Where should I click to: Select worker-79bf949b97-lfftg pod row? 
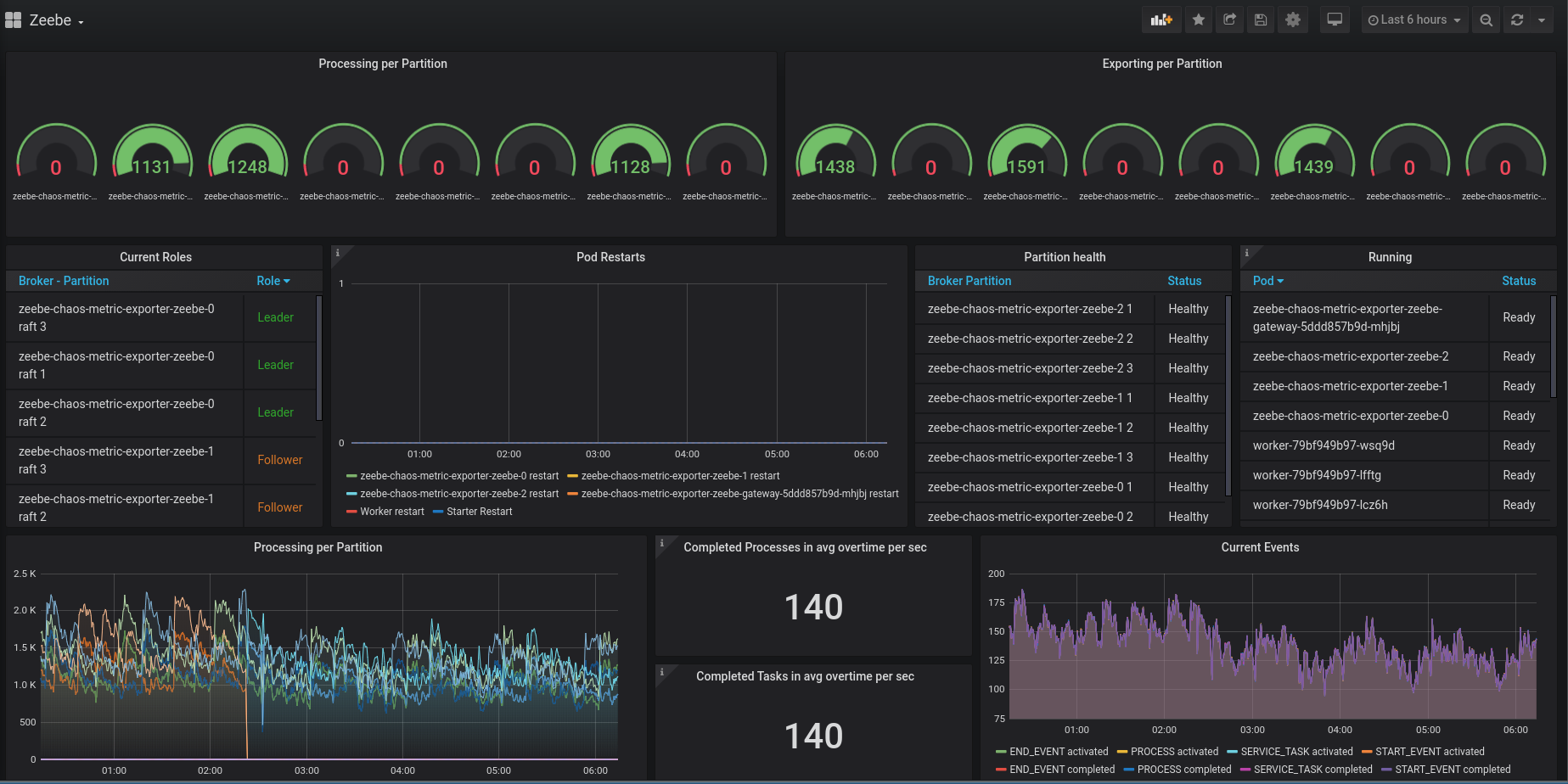(x=1394, y=475)
